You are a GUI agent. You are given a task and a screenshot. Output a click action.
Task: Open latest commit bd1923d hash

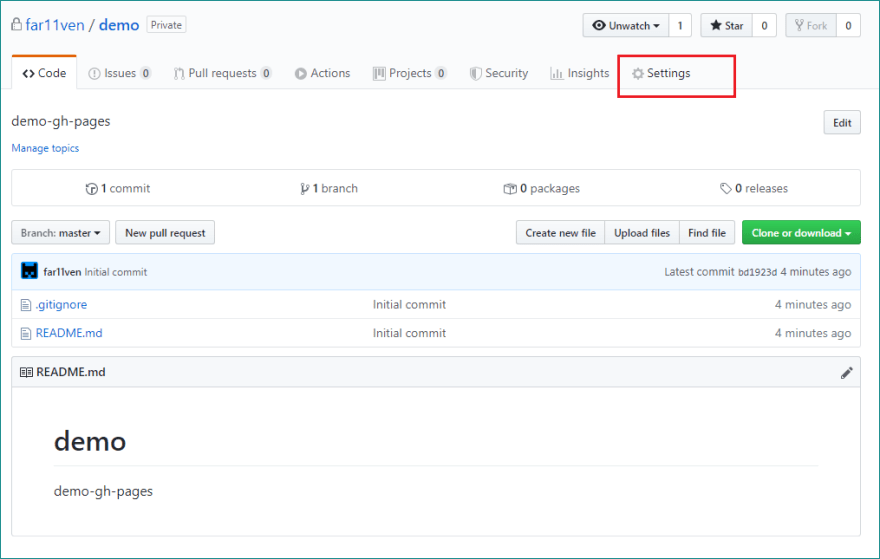(x=757, y=272)
